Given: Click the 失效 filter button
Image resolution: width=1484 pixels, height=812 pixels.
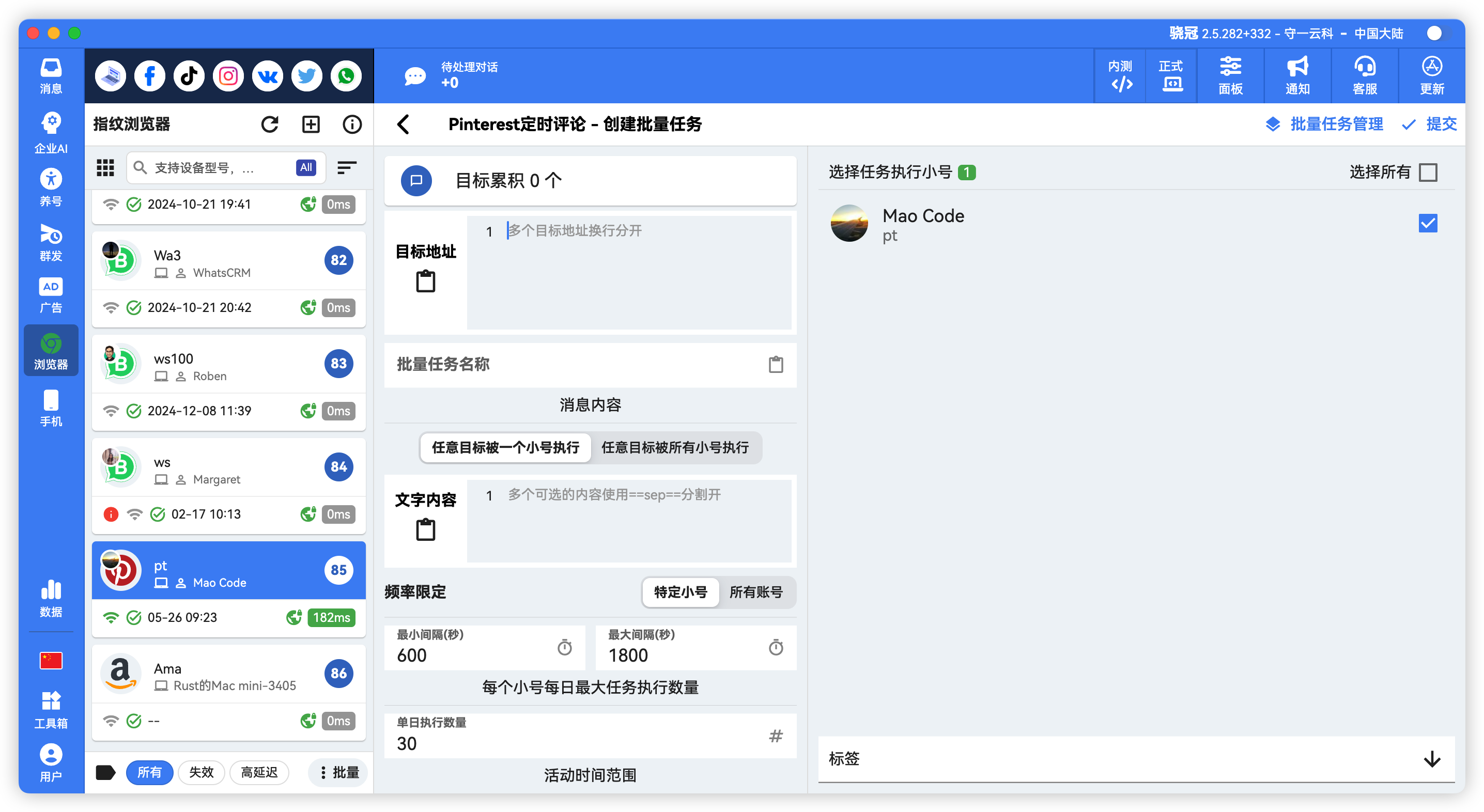Looking at the screenshot, I should click(x=201, y=772).
